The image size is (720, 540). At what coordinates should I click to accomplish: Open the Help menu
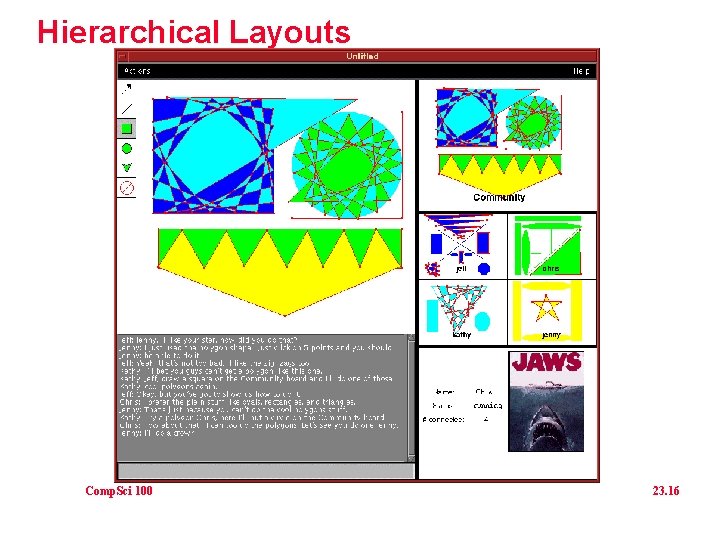coord(581,71)
